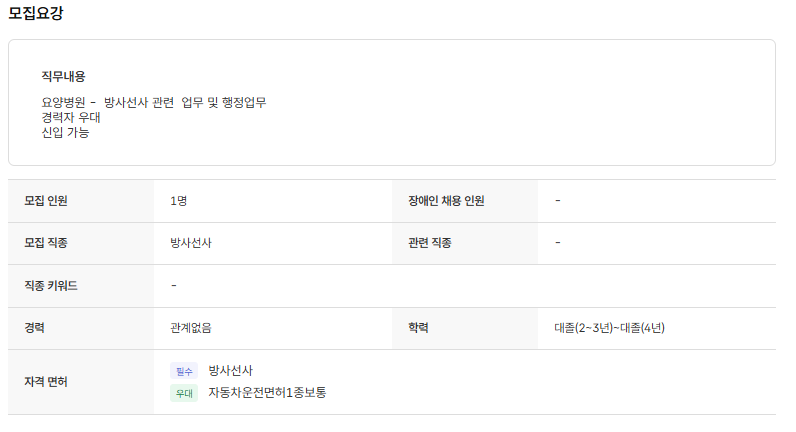The height and width of the screenshot is (432, 796).
Task: Click the 자동차운전면허1종보통 license text
Action: (267, 393)
